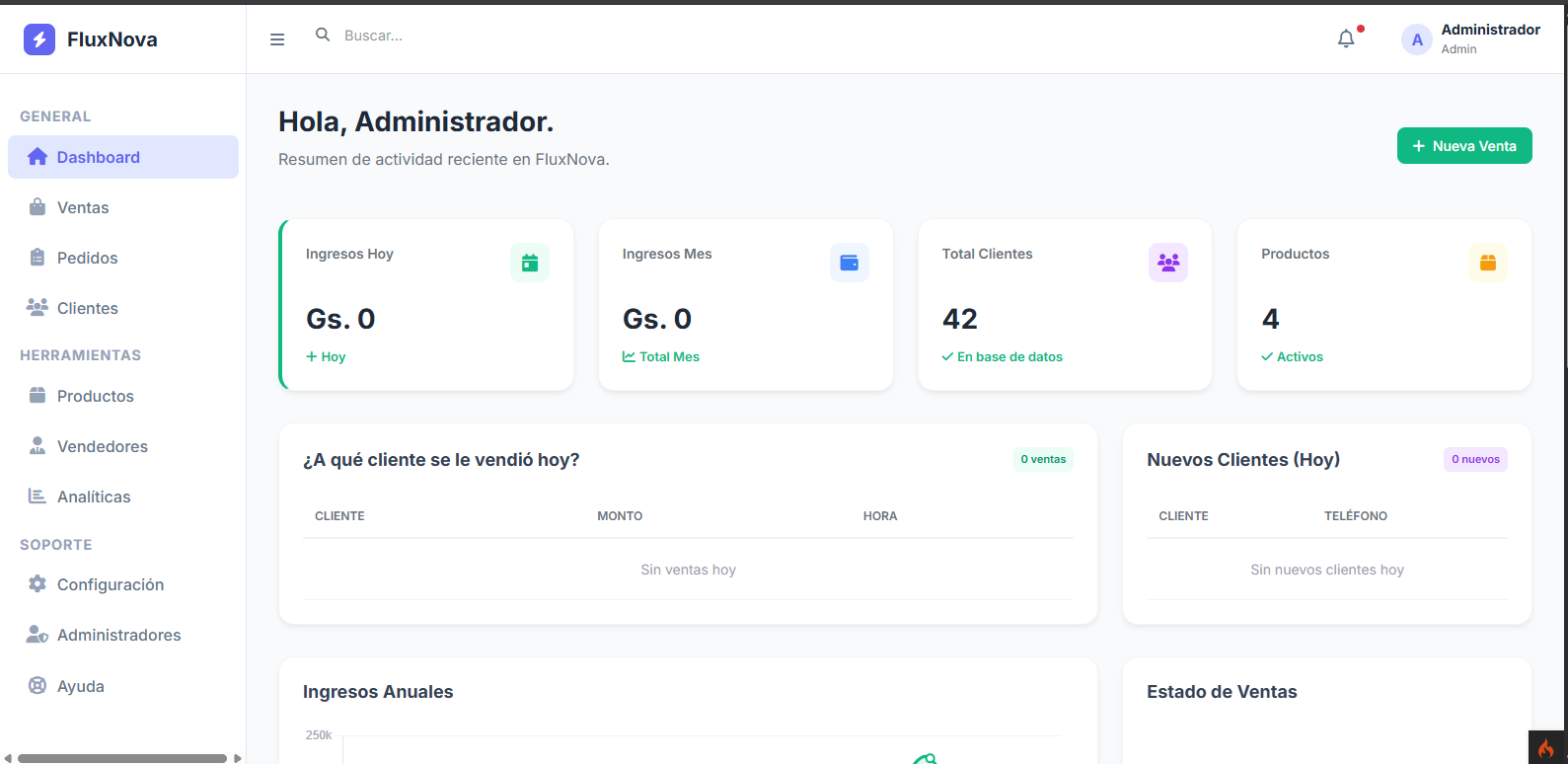Click the flame icon in bottom corner

(x=1546, y=748)
